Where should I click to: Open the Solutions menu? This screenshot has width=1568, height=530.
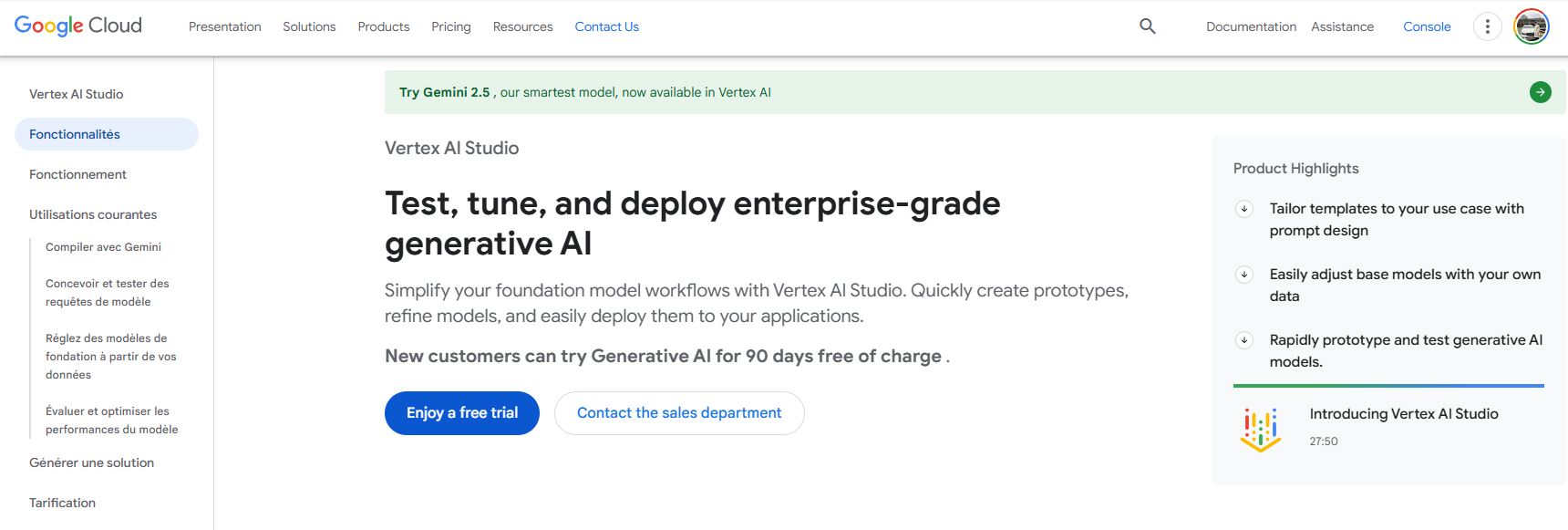pos(309,26)
